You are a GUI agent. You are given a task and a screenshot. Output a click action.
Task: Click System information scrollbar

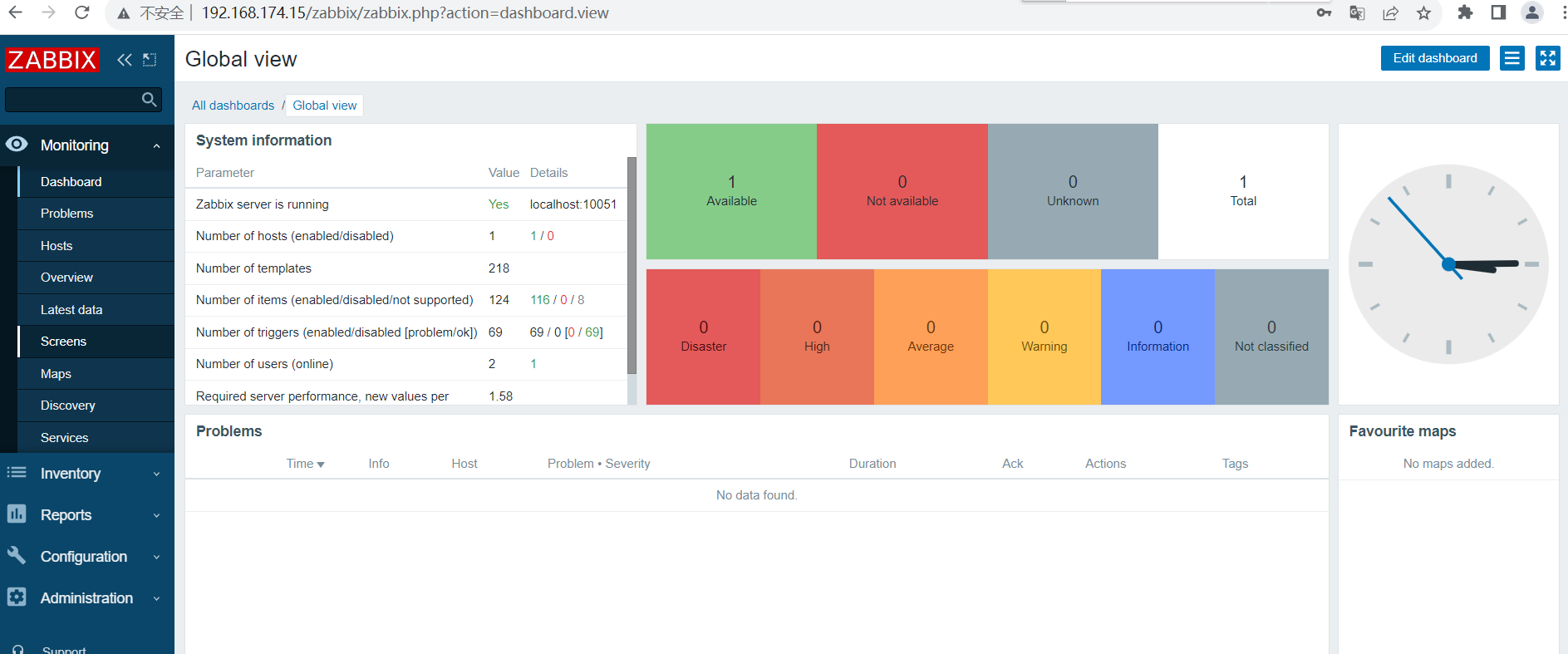632,266
